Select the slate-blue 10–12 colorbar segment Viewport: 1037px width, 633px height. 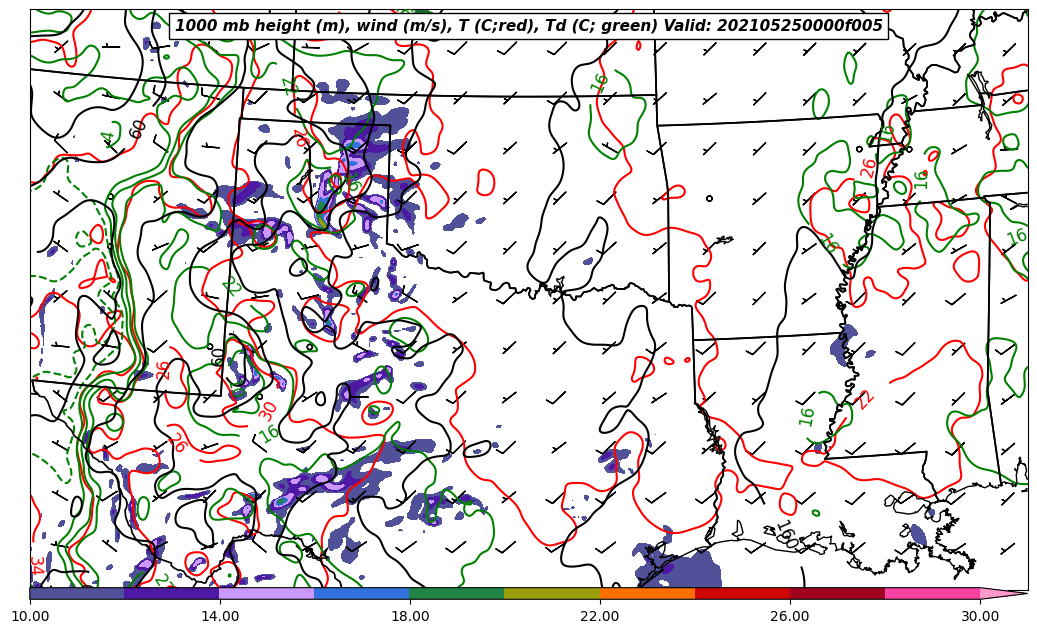pyautogui.click(x=77, y=594)
